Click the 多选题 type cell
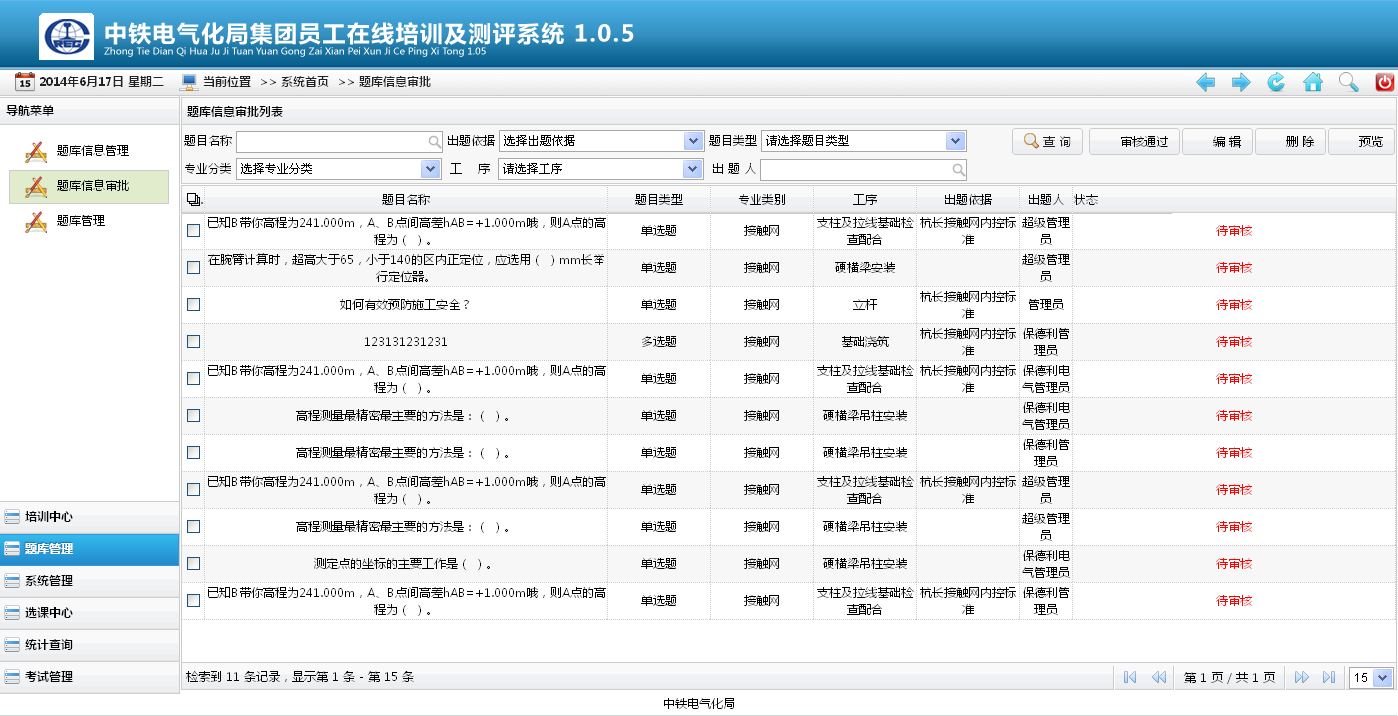This screenshot has height=716, width=1398. [x=659, y=342]
